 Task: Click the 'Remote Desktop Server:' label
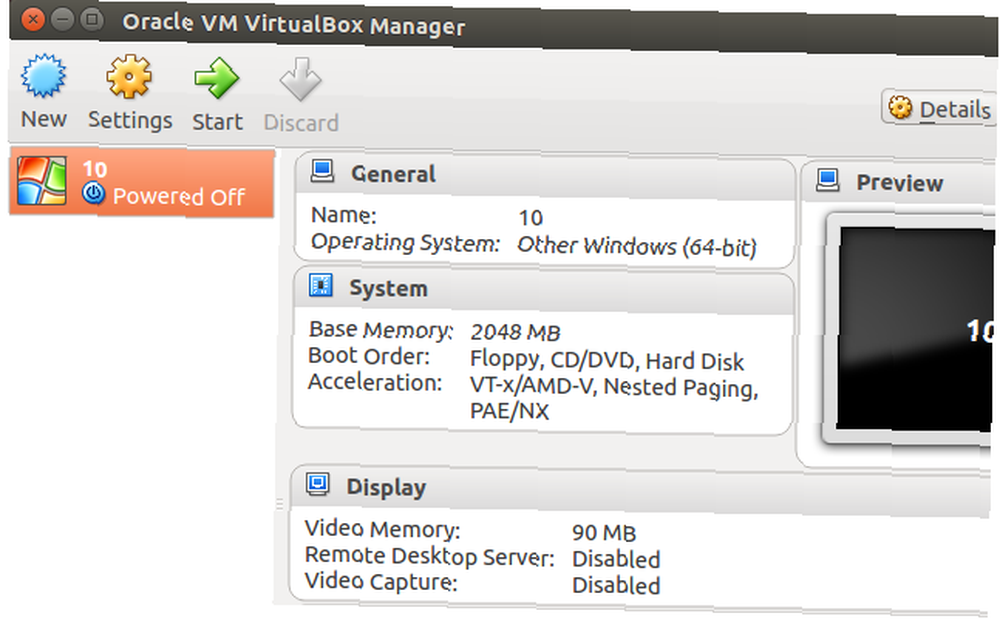[x=429, y=557]
